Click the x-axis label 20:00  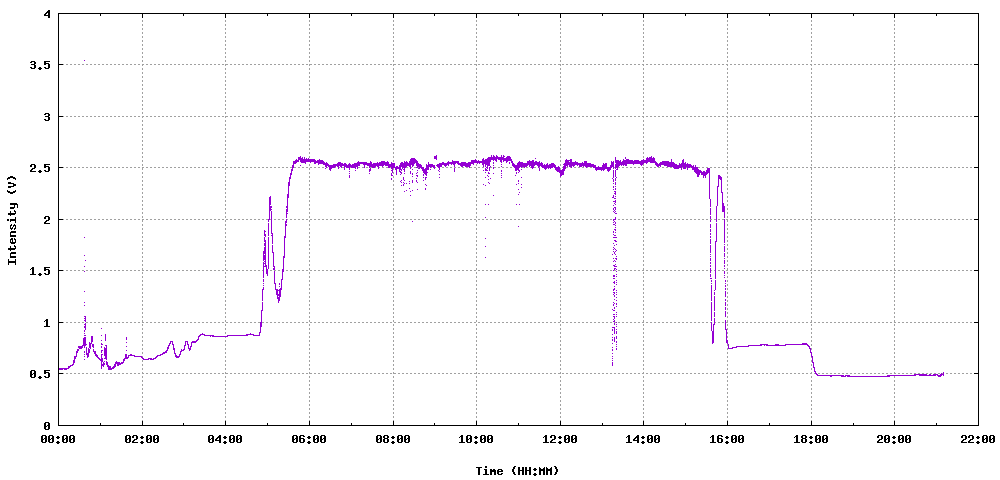click(894, 439)
